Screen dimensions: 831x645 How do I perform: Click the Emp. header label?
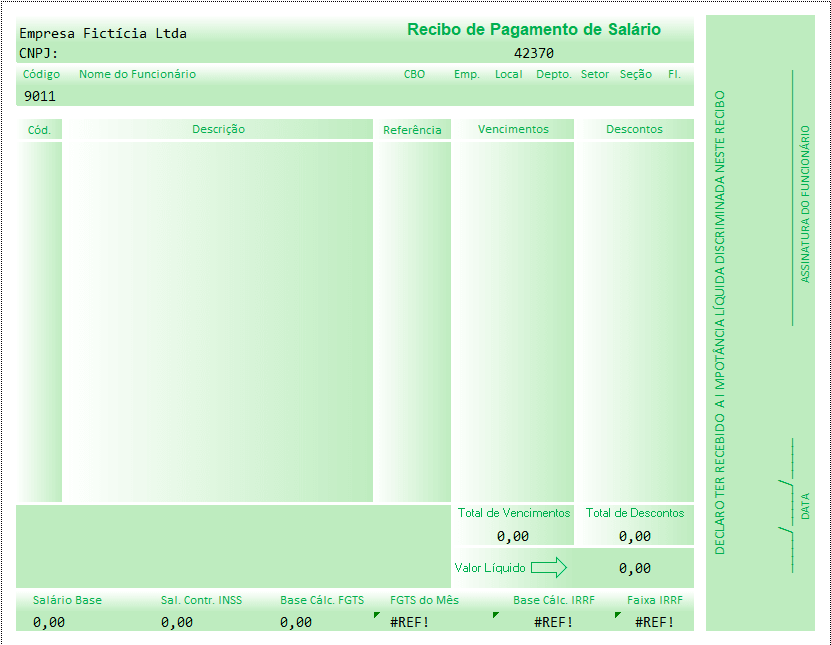[466, 74]
